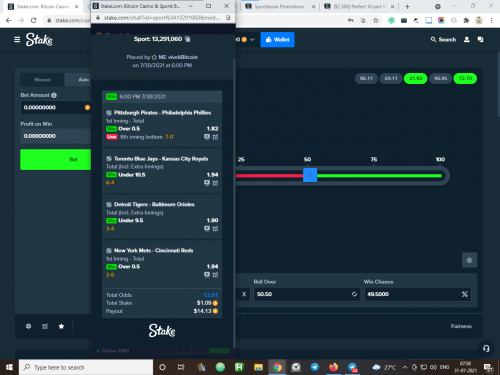Click the popup window's address bar

pyautogui.click(x=161, y=18)
